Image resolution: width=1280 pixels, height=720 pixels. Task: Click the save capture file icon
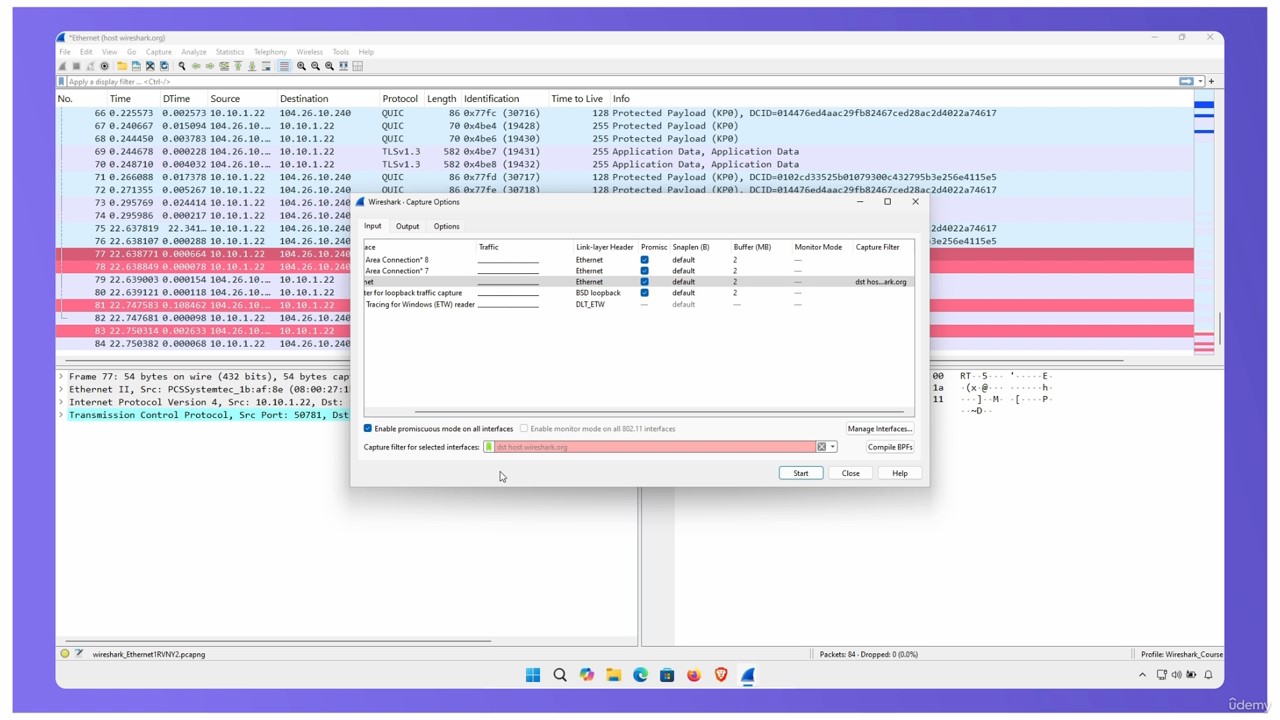pyautogui.click(x=136, y=66)
